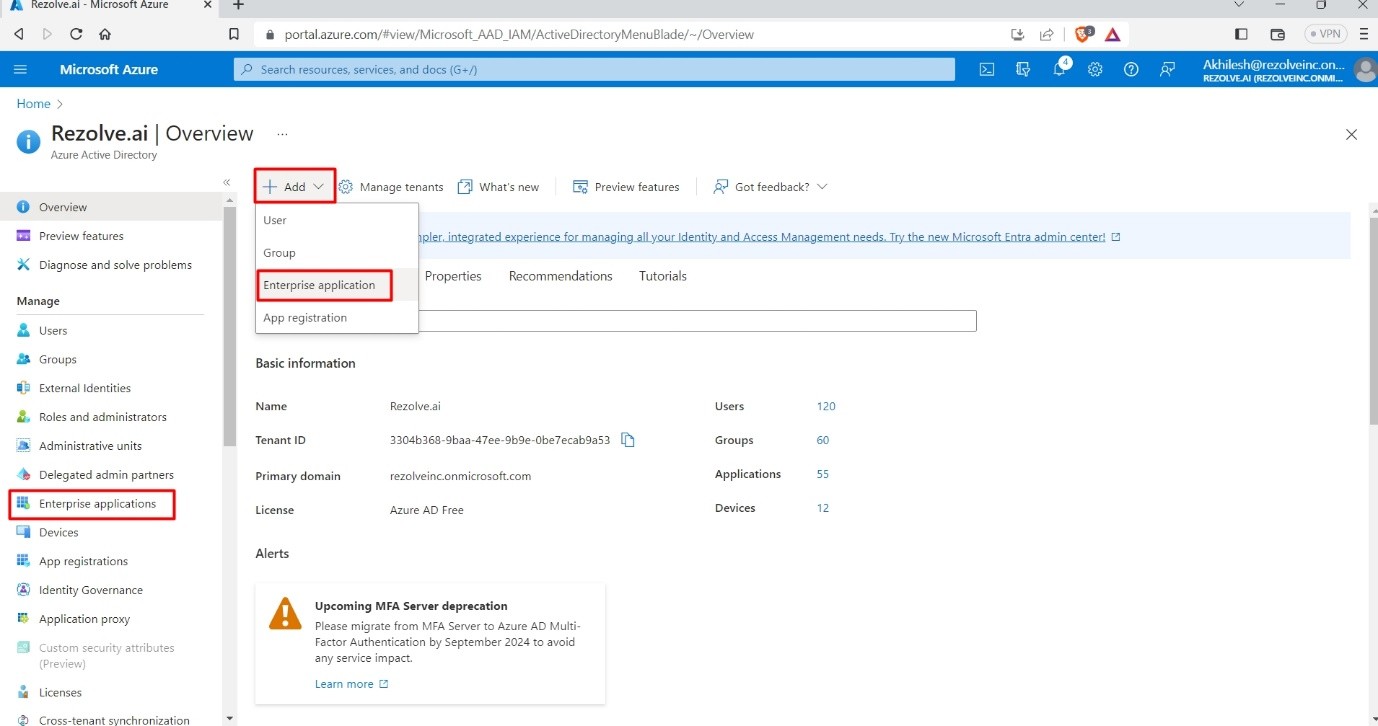Open a new browser tab
1378x726 pixels.
[238, 5]
